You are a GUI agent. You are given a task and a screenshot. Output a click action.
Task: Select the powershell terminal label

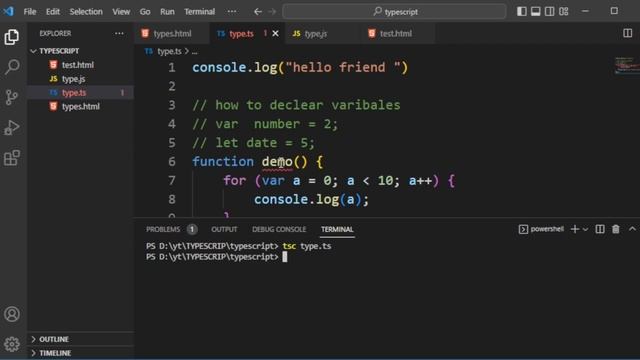(541, 229)
